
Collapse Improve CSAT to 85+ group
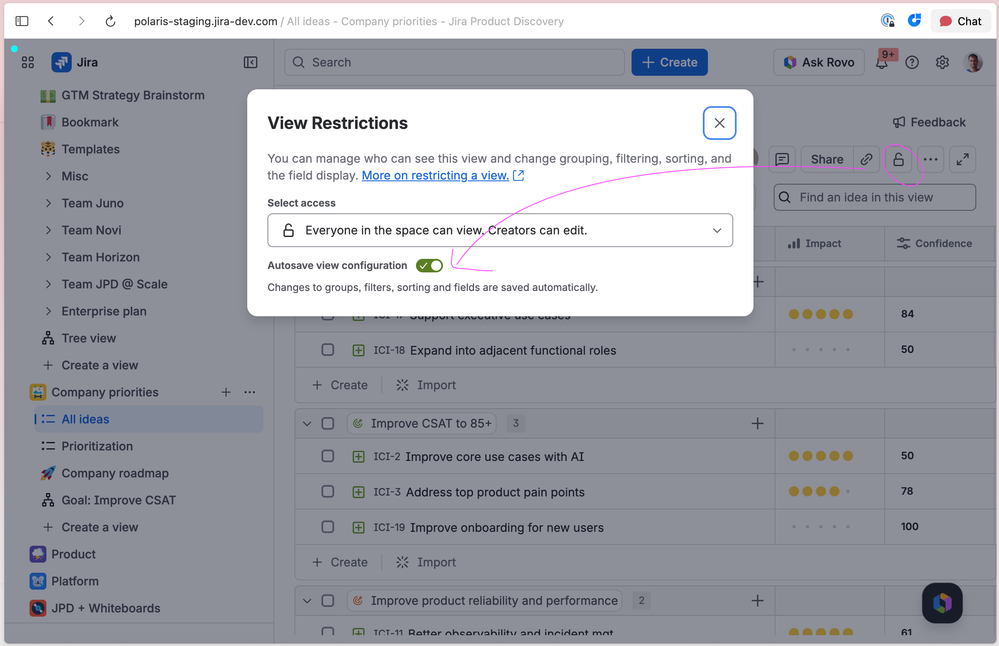click(307, 424)
